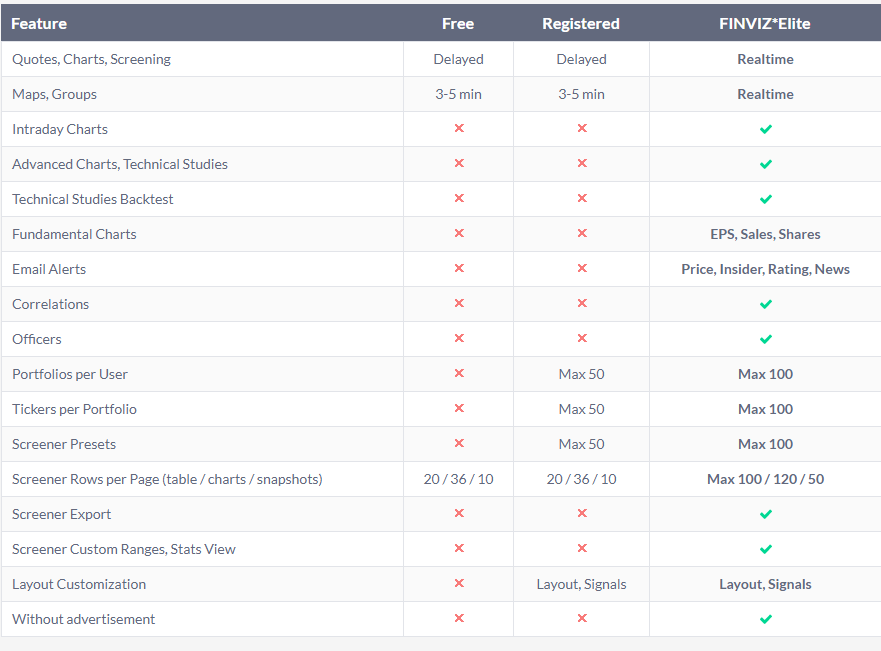
Task: Click Delayed under the Registered column
Action: click(582, 59)
